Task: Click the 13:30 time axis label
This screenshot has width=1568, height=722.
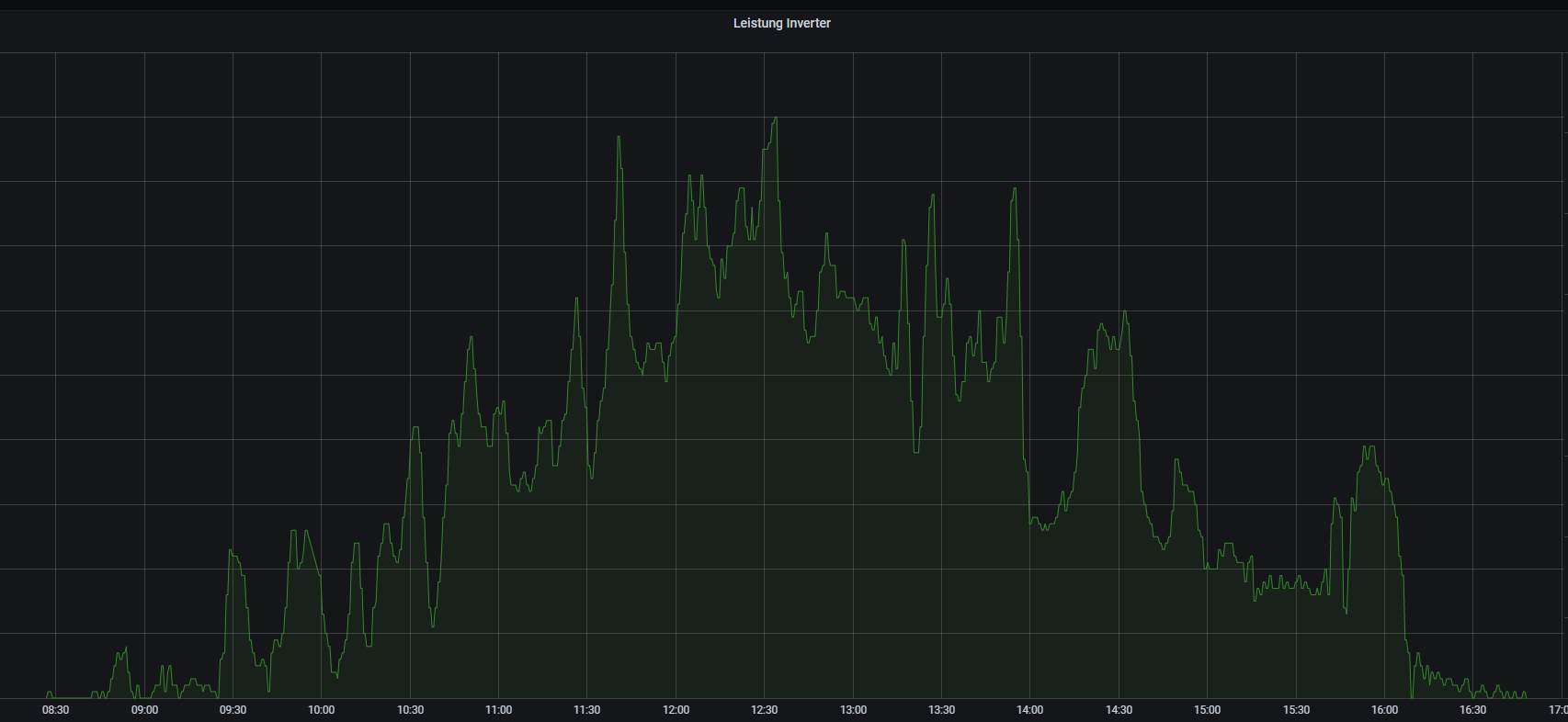Action: [x=941, y=710]
